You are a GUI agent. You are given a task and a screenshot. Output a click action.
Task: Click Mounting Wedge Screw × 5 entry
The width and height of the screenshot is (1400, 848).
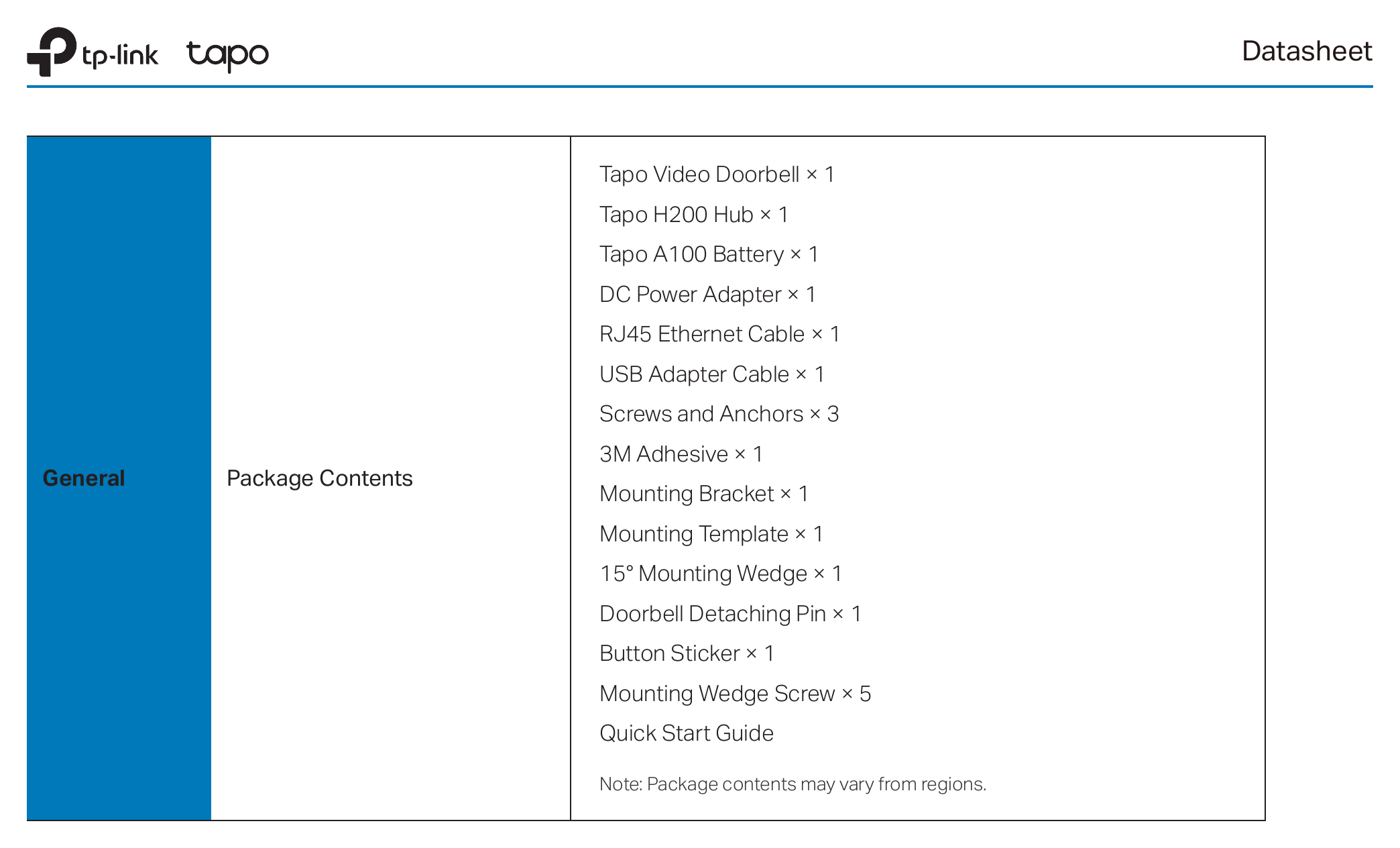pyautogui.click(x=736, y=694)
